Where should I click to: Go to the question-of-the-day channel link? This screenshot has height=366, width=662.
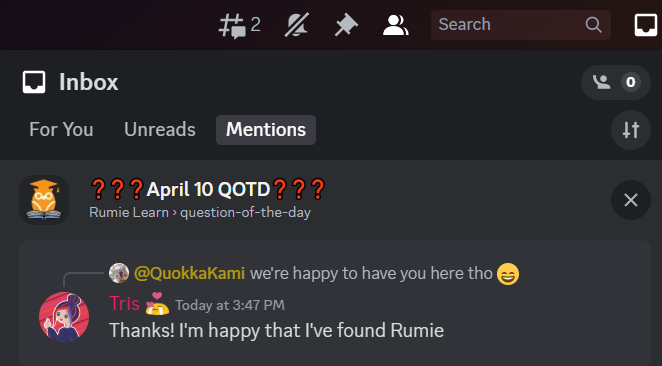[x=245, y=212]
